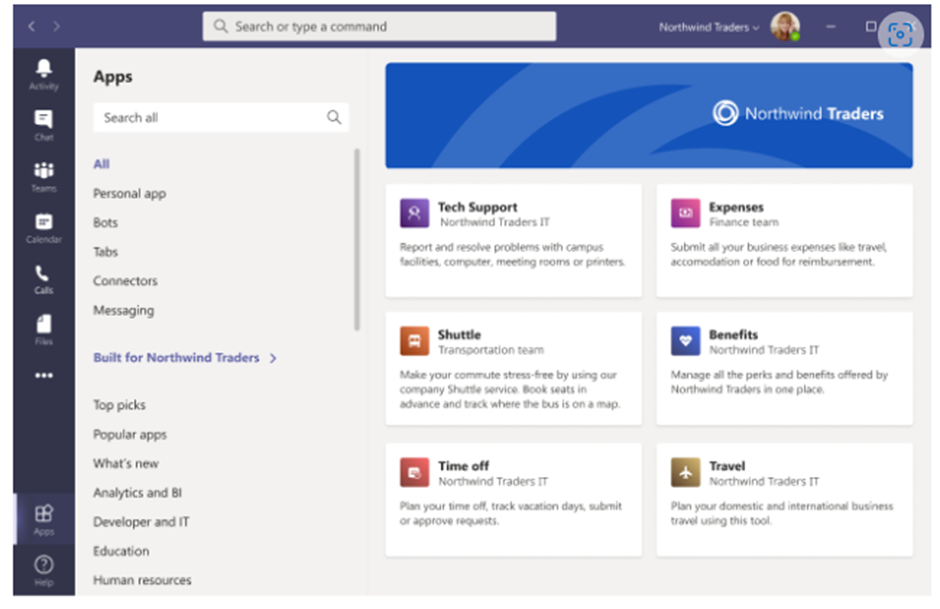Screen dimensions: 940x609
Task: Click the back navigation arrow
Action: (x=32, y=26)
